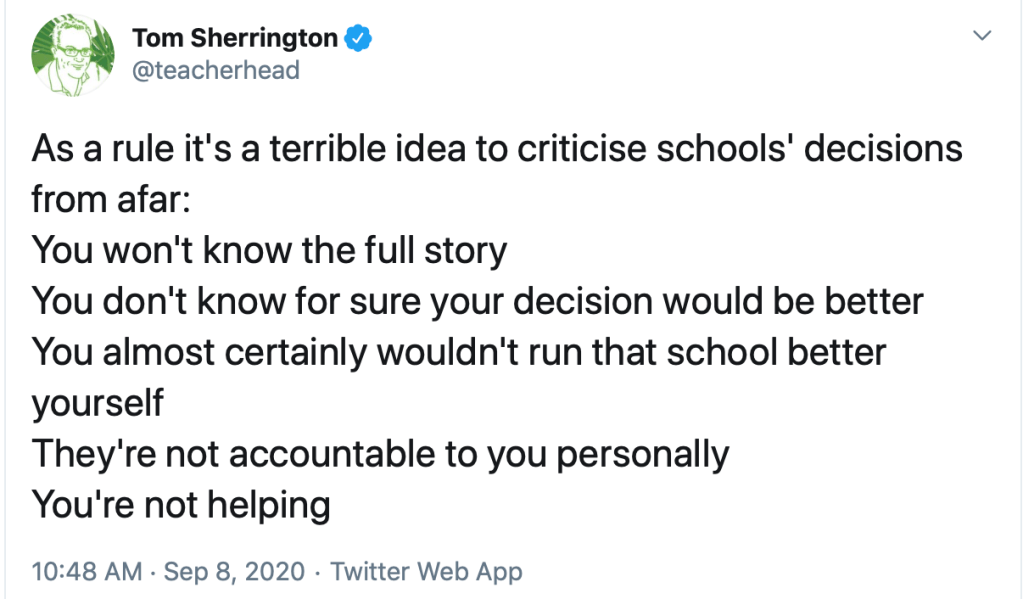This screenshot has height=599, width=1023.
Task: Click the blue verified badge icon
Action: coord(358,38)
